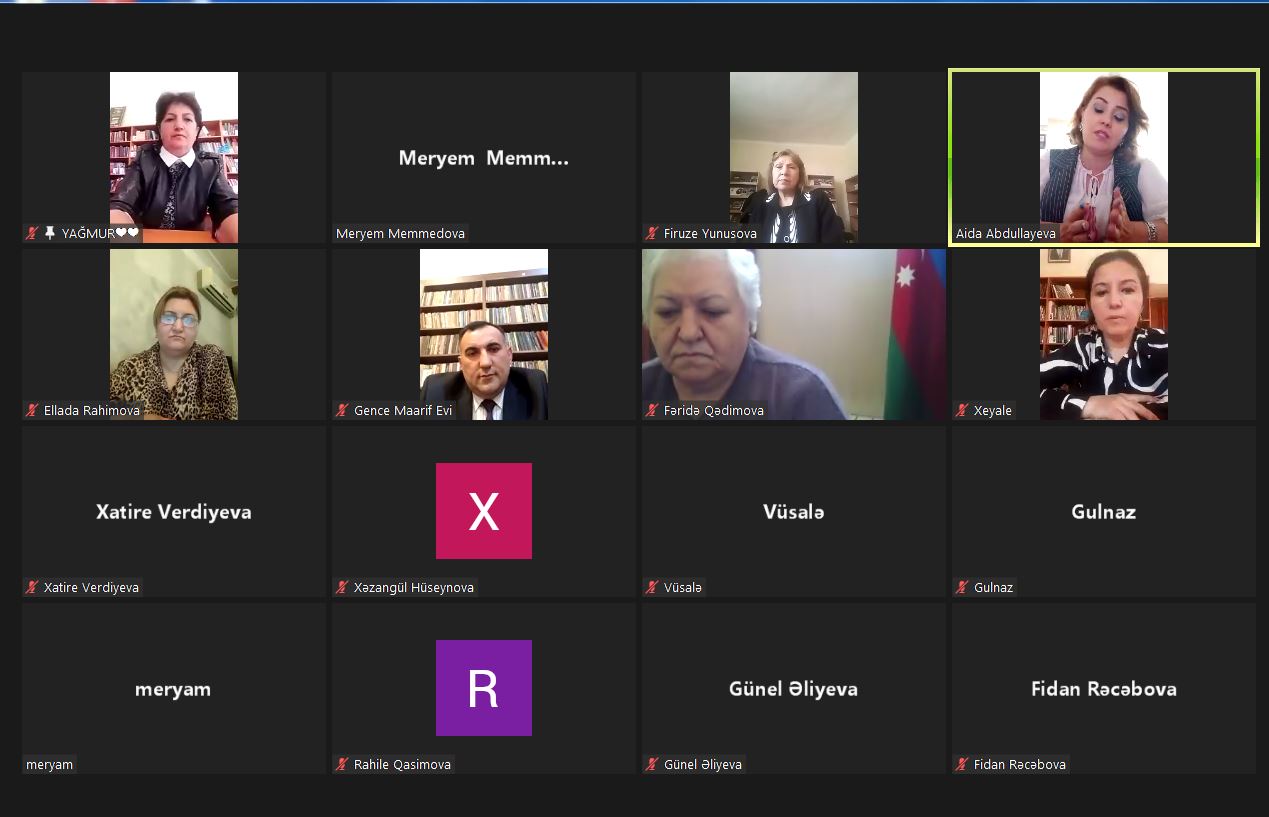Select the Meryem Memmedova participant tile
The image size is (1269, 817).
tap(483, 158)
